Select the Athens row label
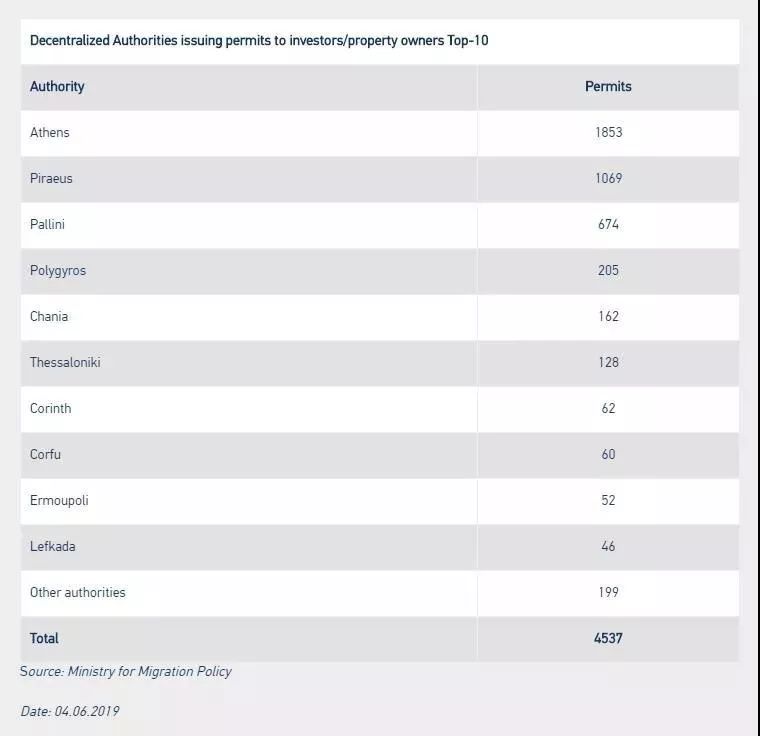Image resolution: width=760 pixels, height=736 pixels. click(x=49, y=132)
